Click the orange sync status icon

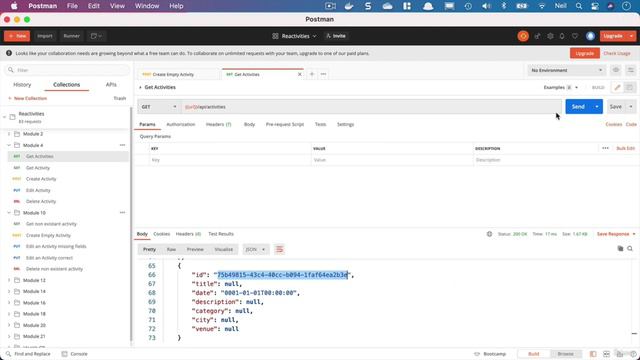[523, 36]
